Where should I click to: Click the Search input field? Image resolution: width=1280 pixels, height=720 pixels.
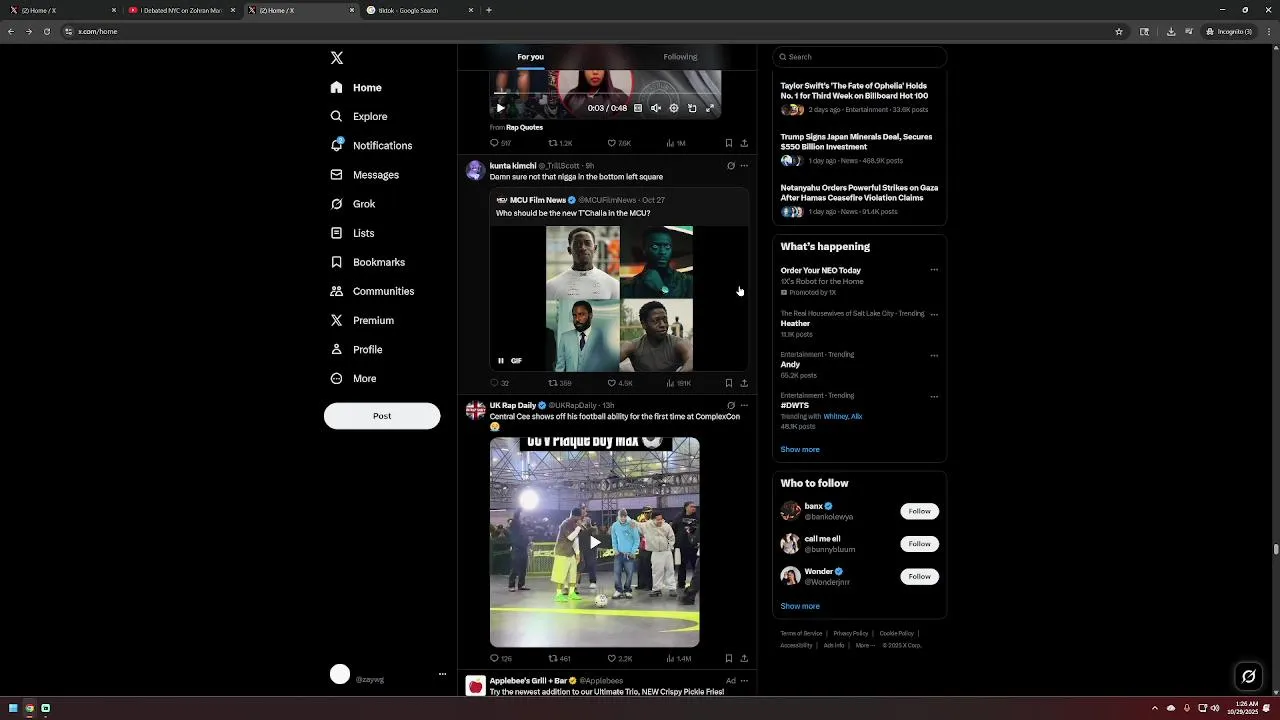pyautogui.click(x=859, y=57)
